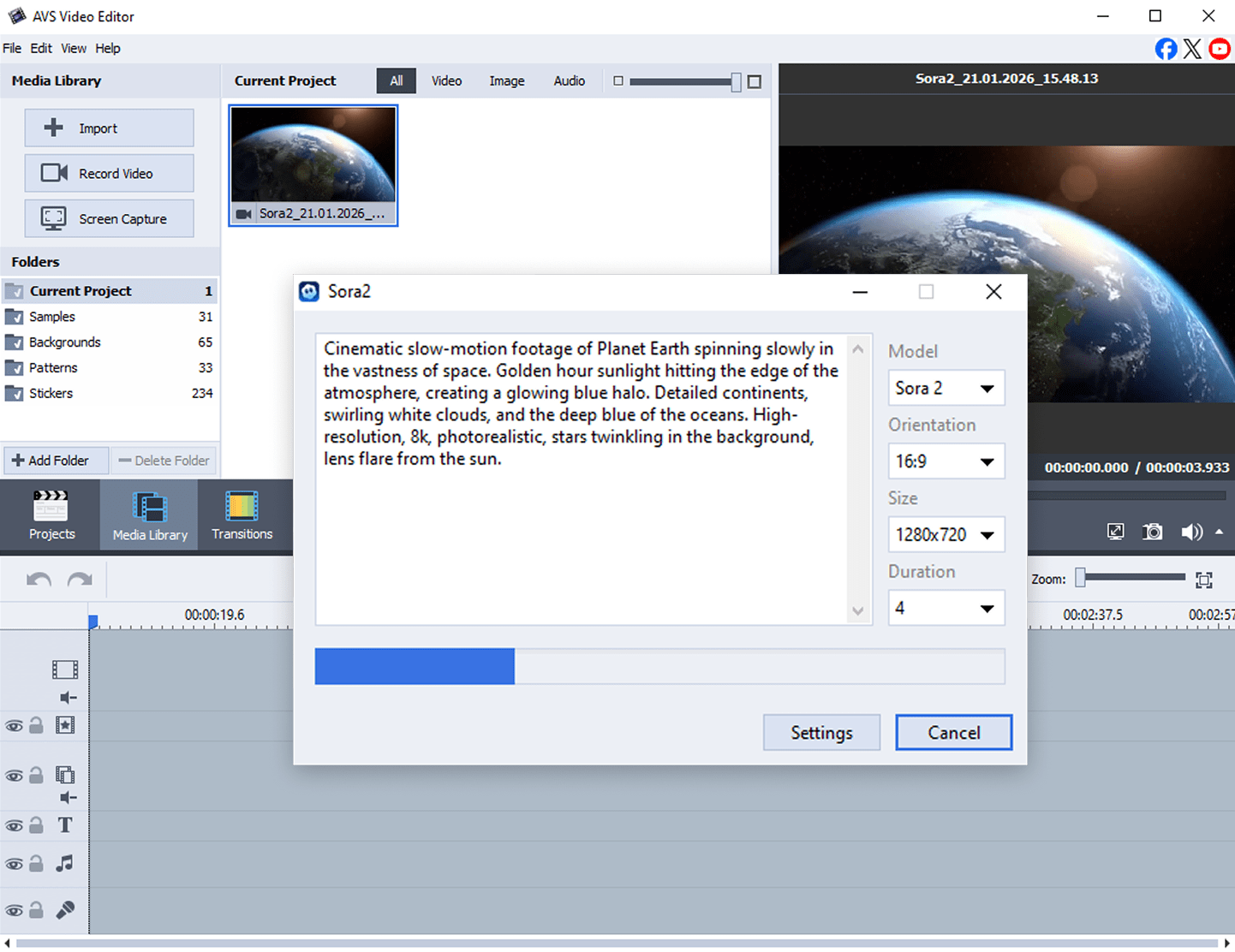Hide the music track

click(15, 864)
